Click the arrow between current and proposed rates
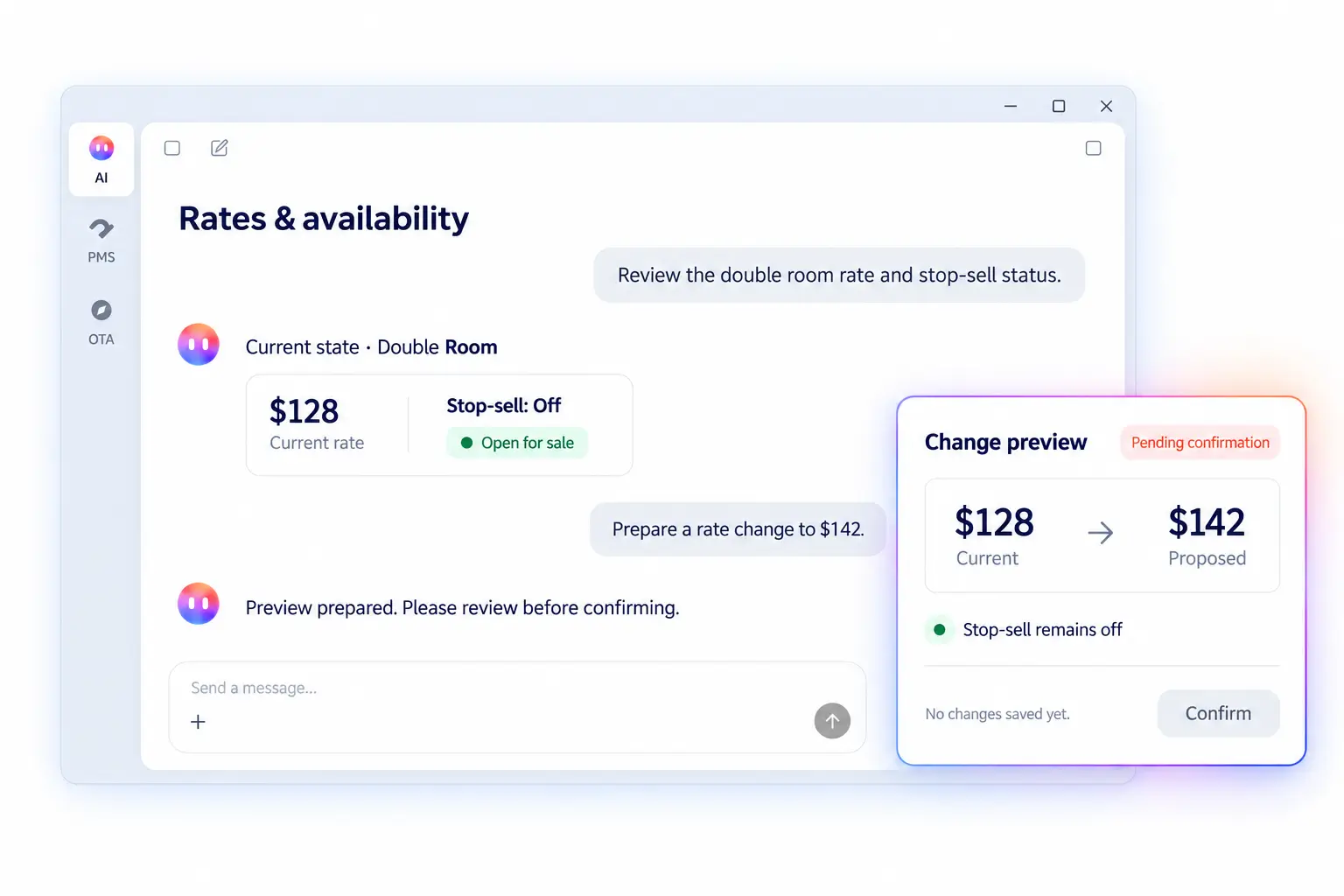Screen dimensions: 1344x896 tap(1101, 532)
